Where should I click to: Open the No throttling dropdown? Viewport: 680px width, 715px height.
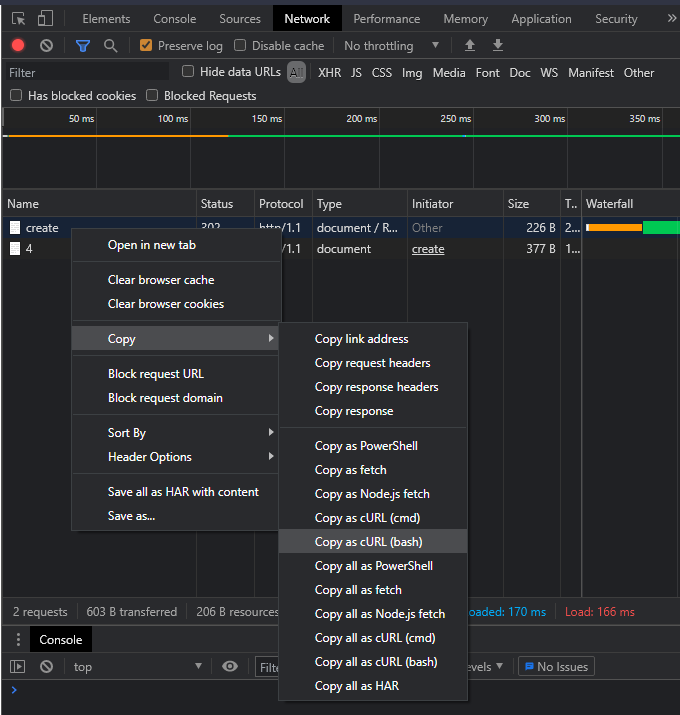391,46
